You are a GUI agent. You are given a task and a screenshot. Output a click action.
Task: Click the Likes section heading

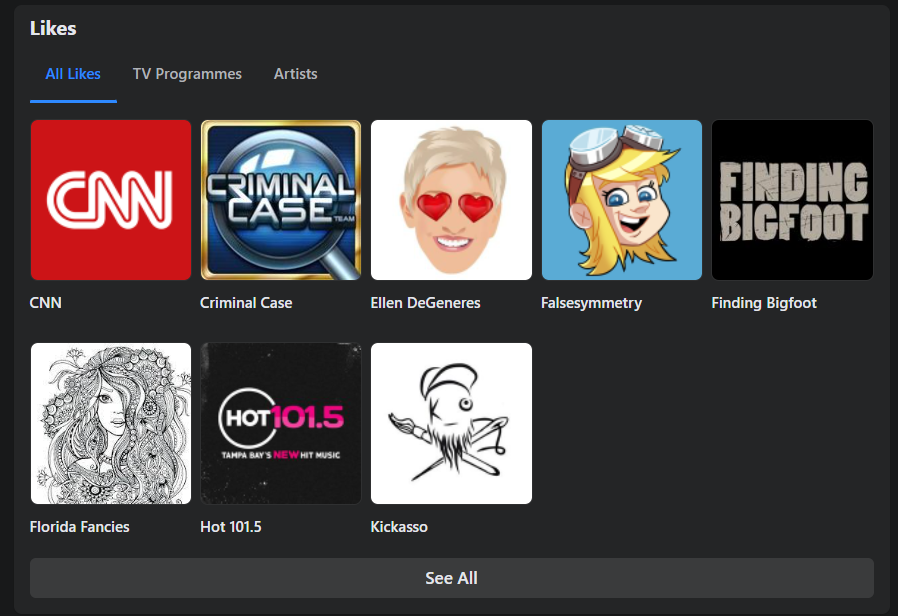tap(53, 28)
